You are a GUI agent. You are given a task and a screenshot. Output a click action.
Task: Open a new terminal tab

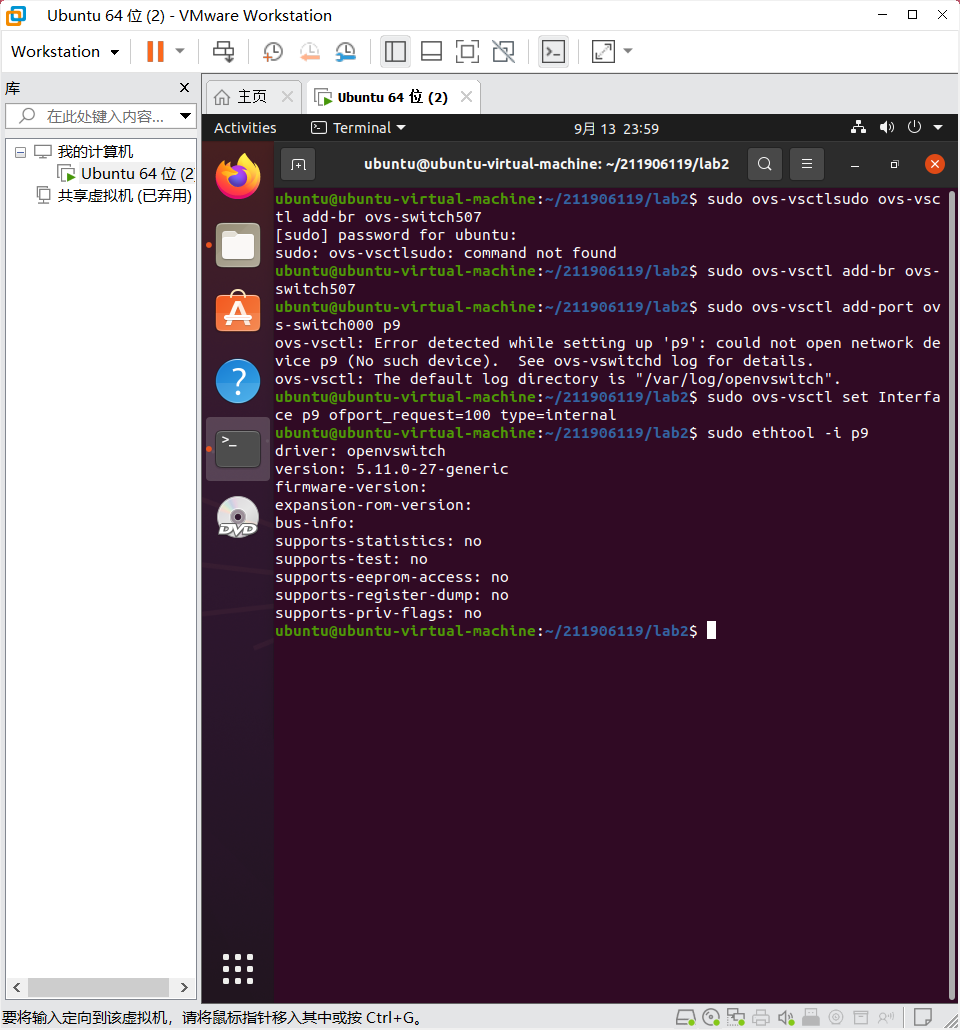click(x=298, y=164)
